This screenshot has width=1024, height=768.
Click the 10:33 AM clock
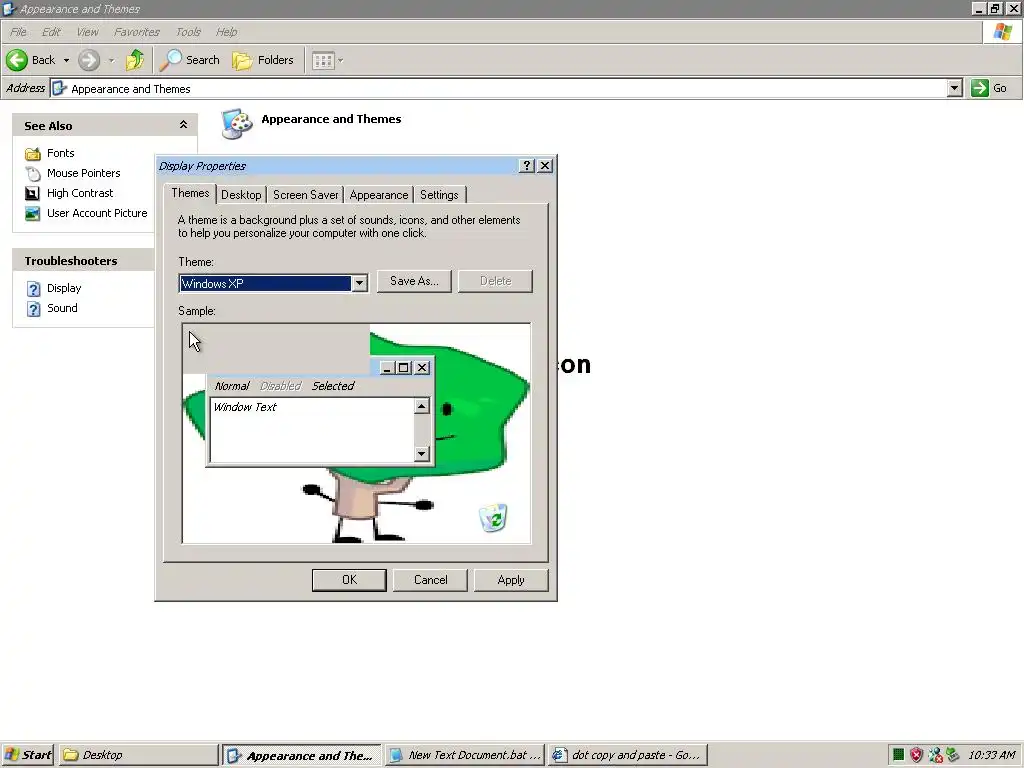991,755
